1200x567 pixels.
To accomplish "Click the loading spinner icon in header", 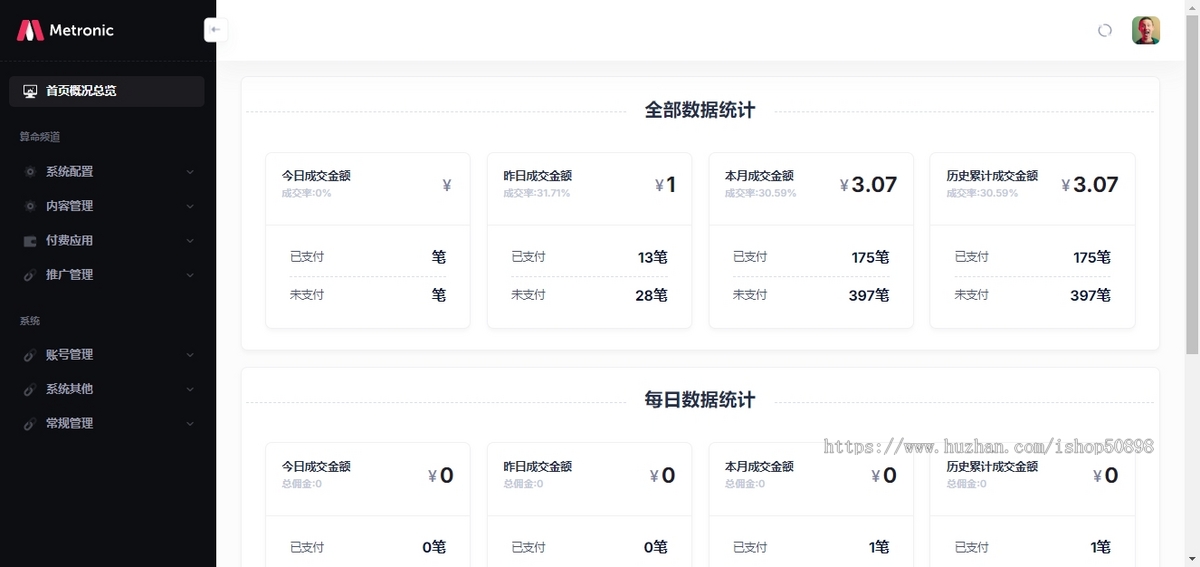I will pos(1105,30).
